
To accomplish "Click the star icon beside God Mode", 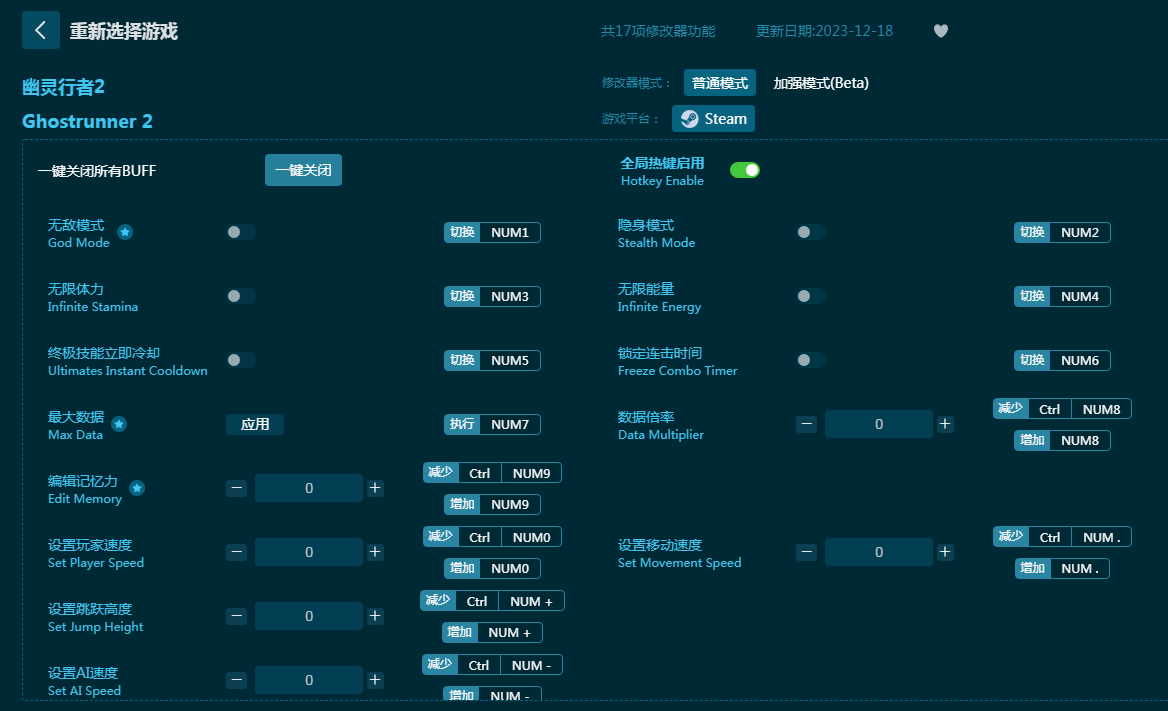I will (x=125, y=233).
